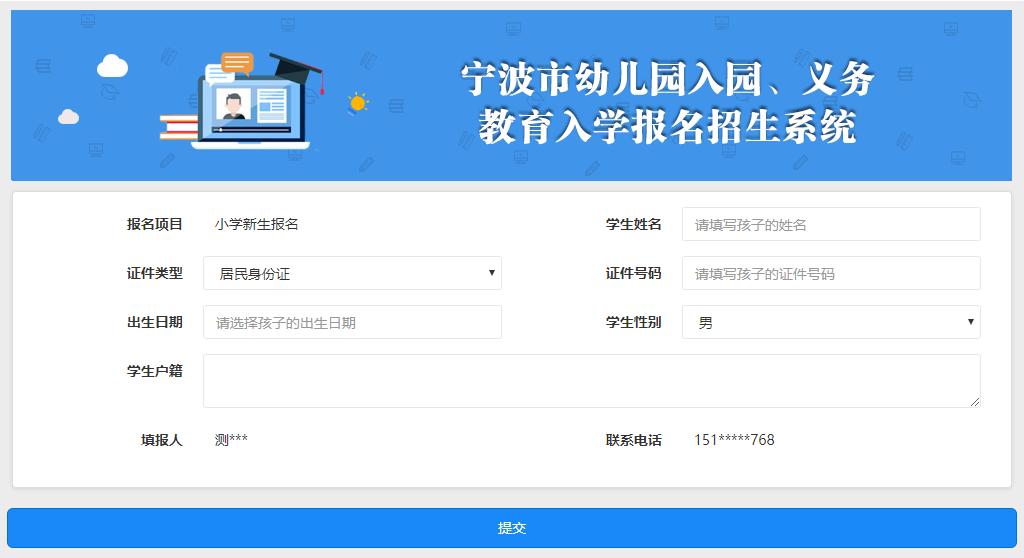Image resolution: width=1024 pixels, height=558 pixels.
Task: Click the 证件类型 label
Action: 155,273
